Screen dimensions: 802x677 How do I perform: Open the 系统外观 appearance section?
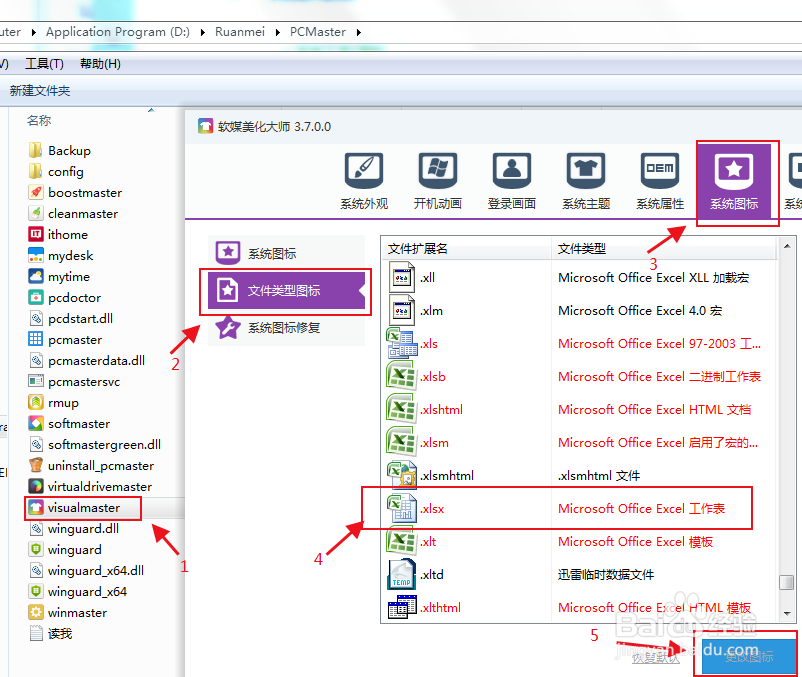click(364, 182)
